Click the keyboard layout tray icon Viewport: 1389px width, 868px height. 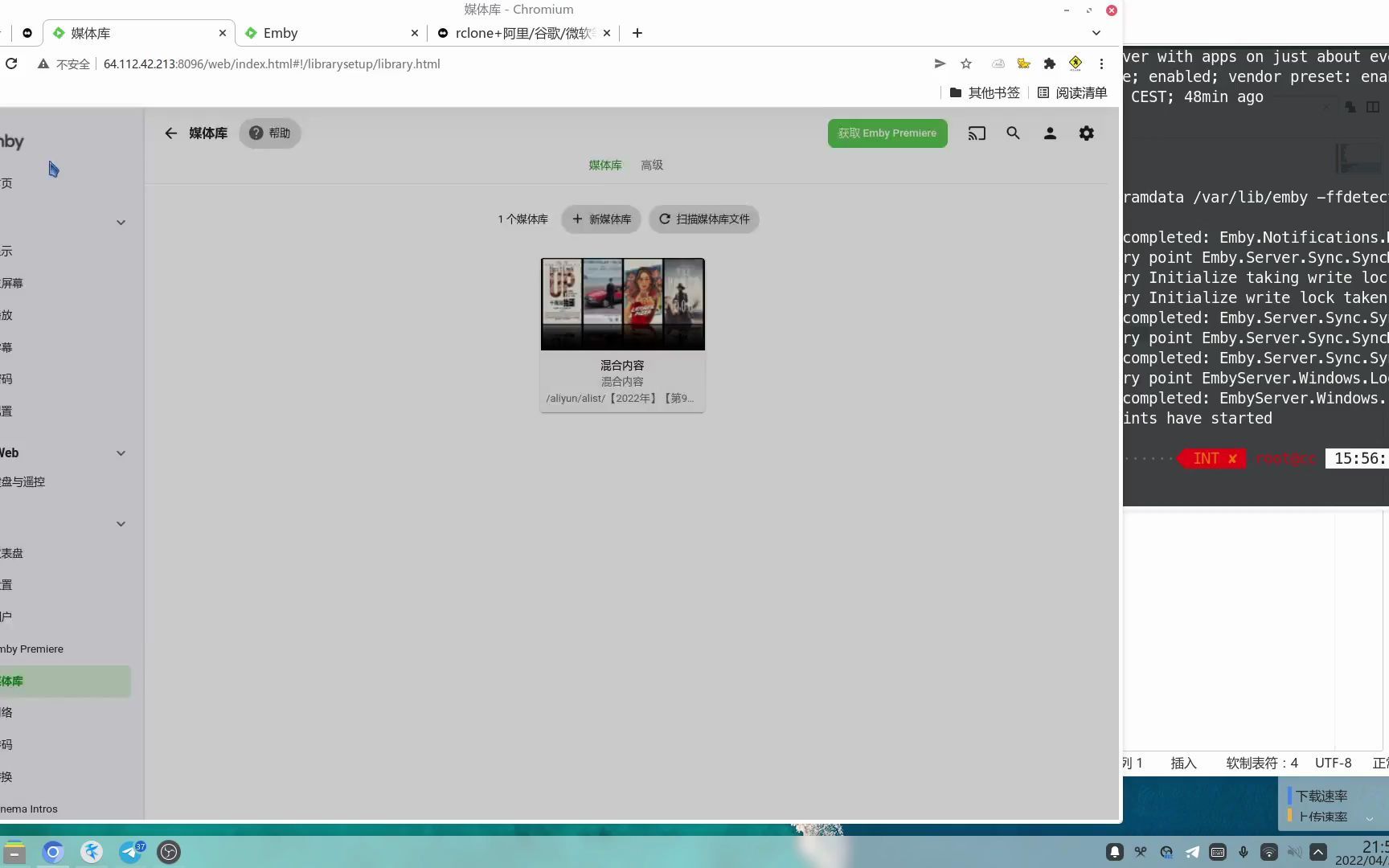click(1218, 852)
